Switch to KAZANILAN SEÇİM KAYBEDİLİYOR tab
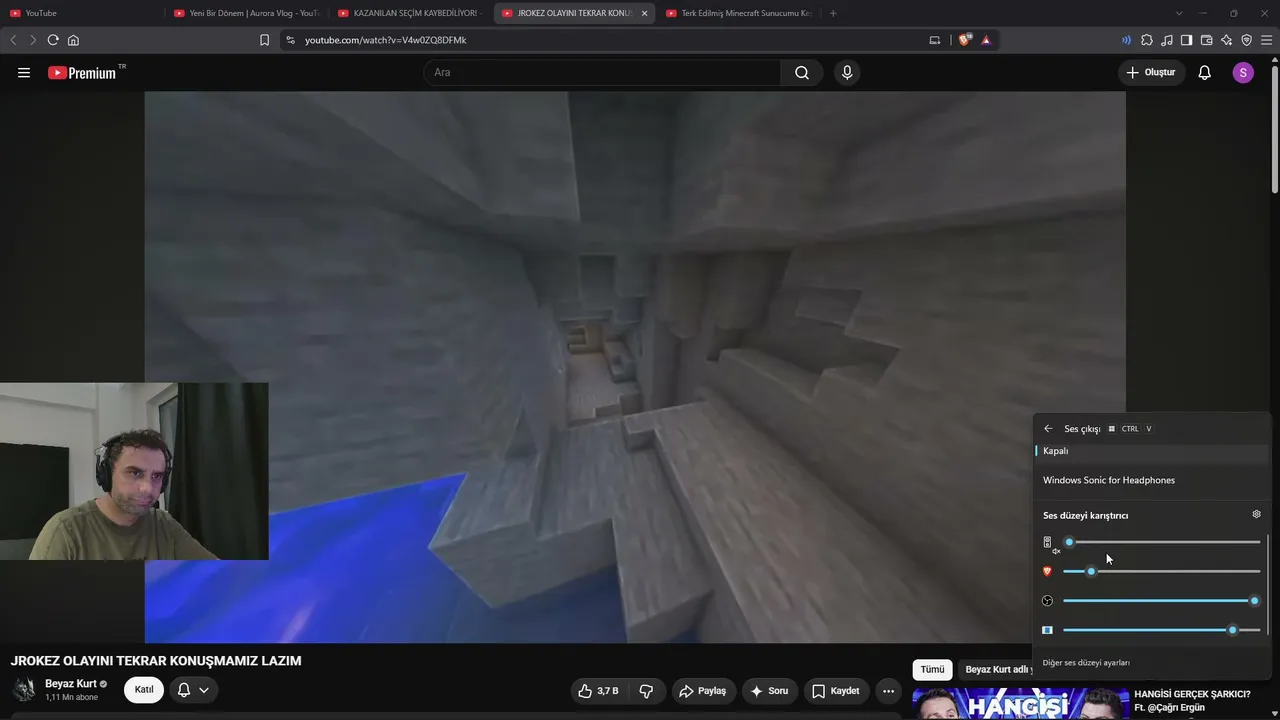 [x=410, y=13]
